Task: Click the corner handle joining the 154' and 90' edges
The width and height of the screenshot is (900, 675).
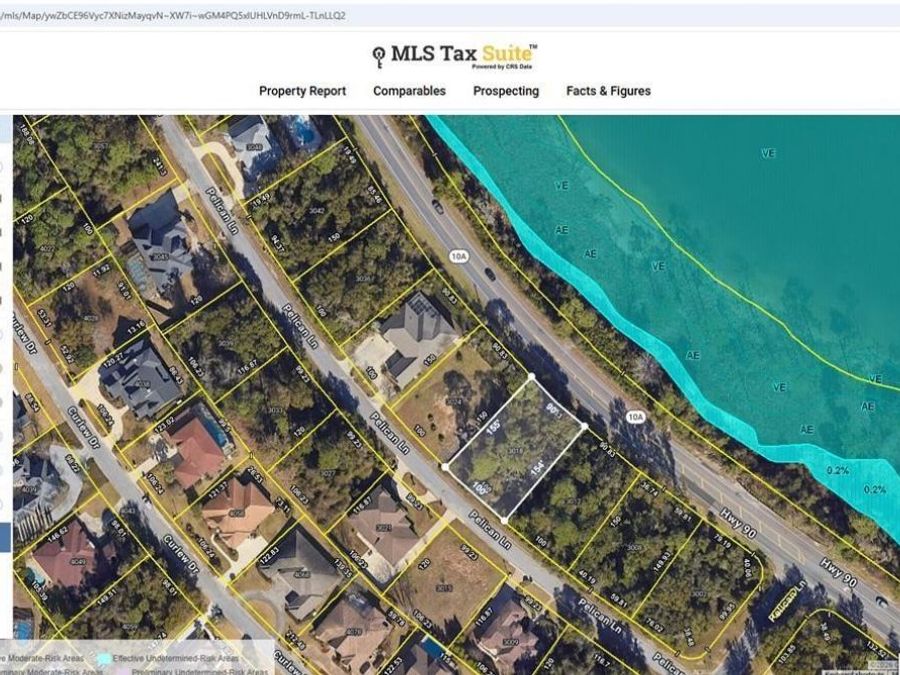Action: tap(584, 426)
